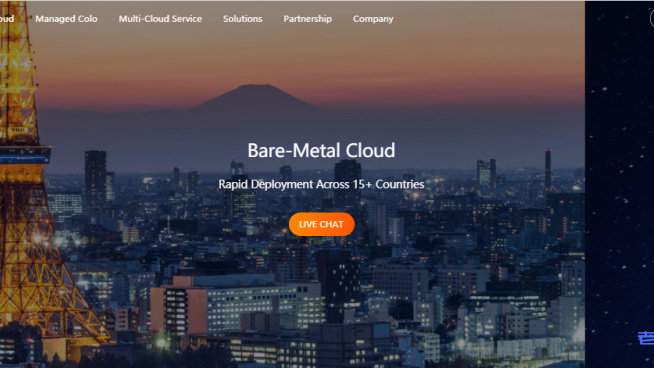Open the Partnership menu
This screenshot has height=368, width=654.
[x=308, y=19]
